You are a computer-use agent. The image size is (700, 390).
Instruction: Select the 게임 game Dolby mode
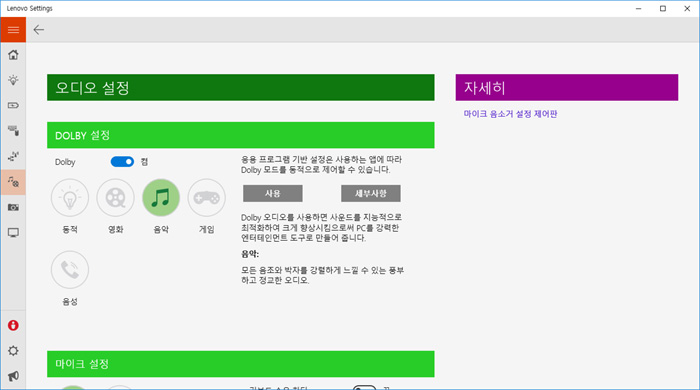click(207, 198)
